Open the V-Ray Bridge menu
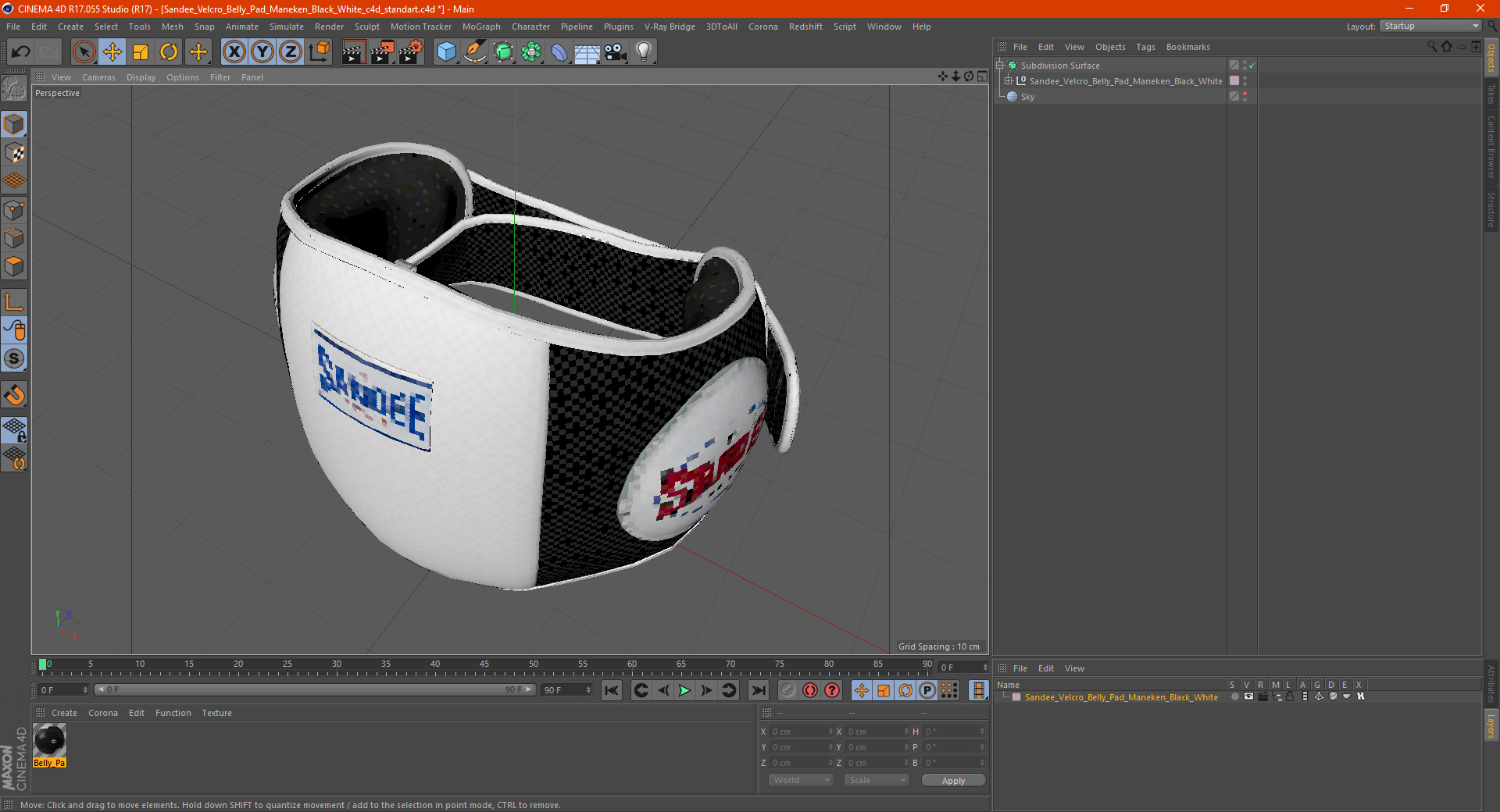Viewport: 1500px width, 812px height. coord(670,27)
